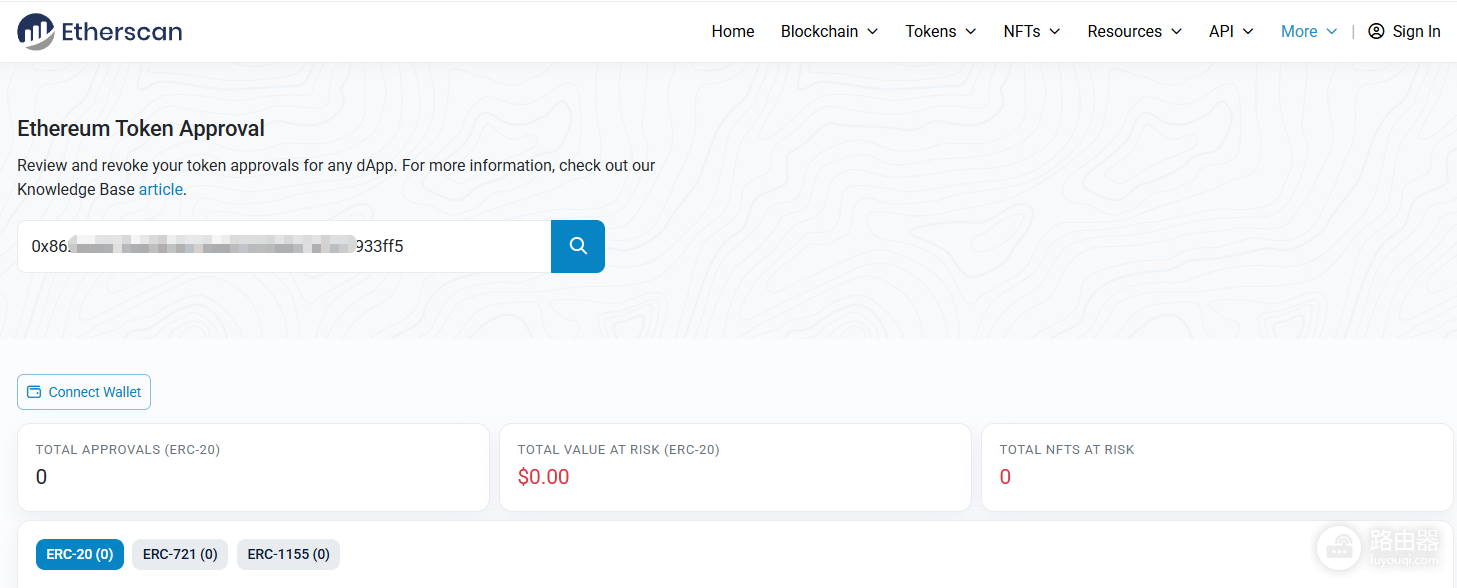The image size is (1457, 588).
Task: Click the Sign In link
Action: click(x=1404, y=31)
